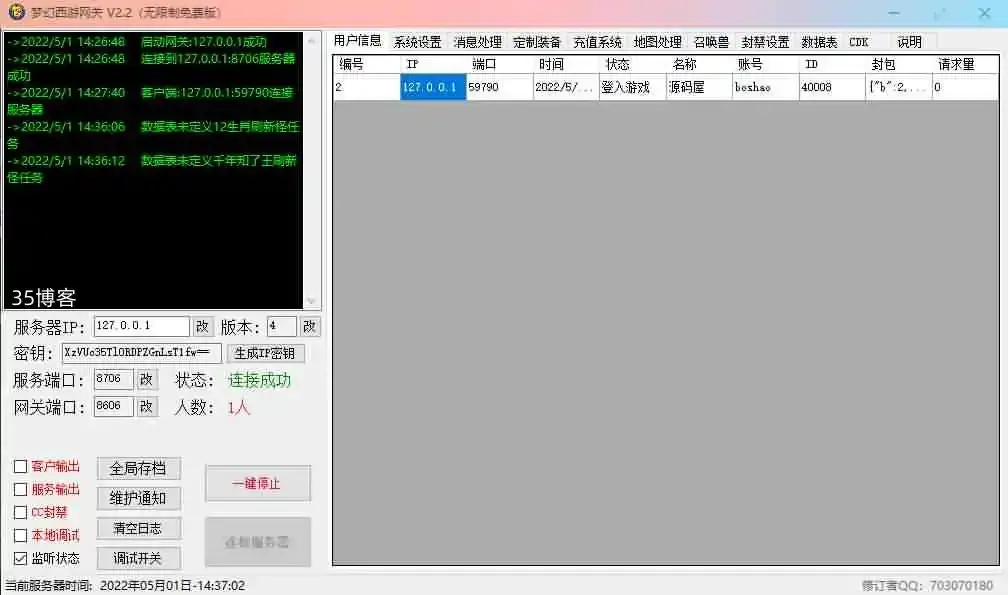Focus the 密钥 input field
This screenshot has width=1008, height=595.
coord(141,353)
